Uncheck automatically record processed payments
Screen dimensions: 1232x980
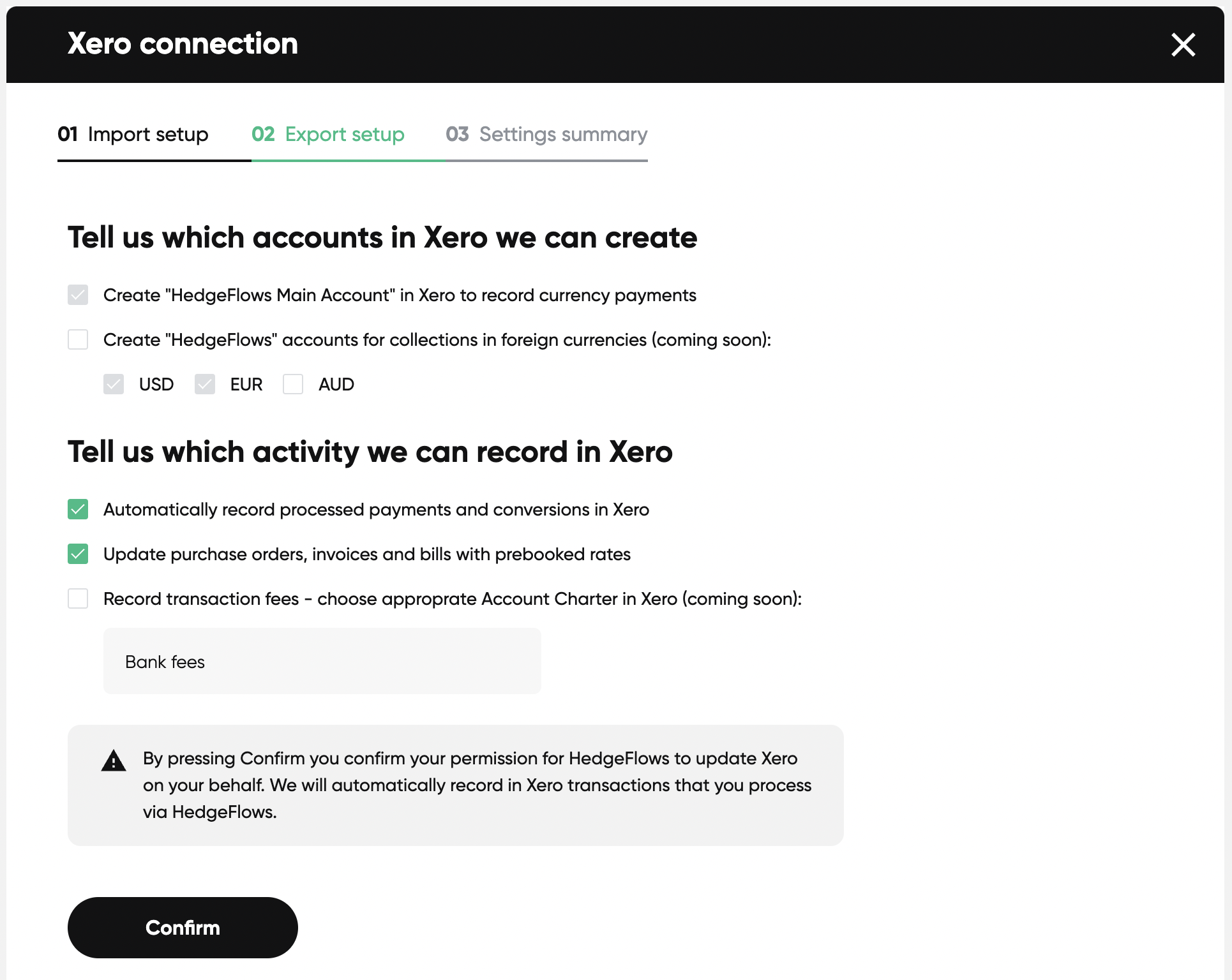click(78, 509)
